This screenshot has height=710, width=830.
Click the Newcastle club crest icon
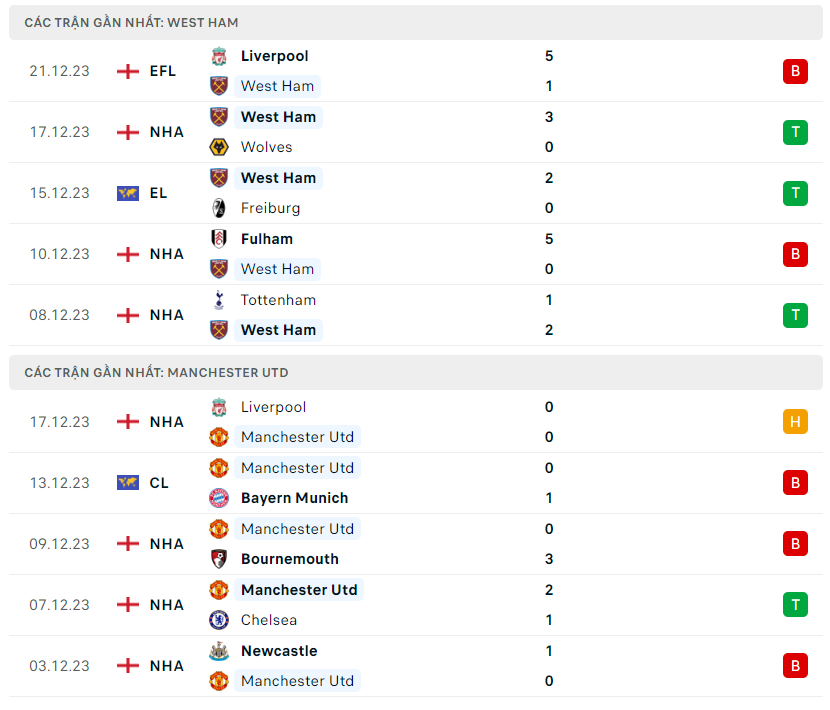point(218,651)
